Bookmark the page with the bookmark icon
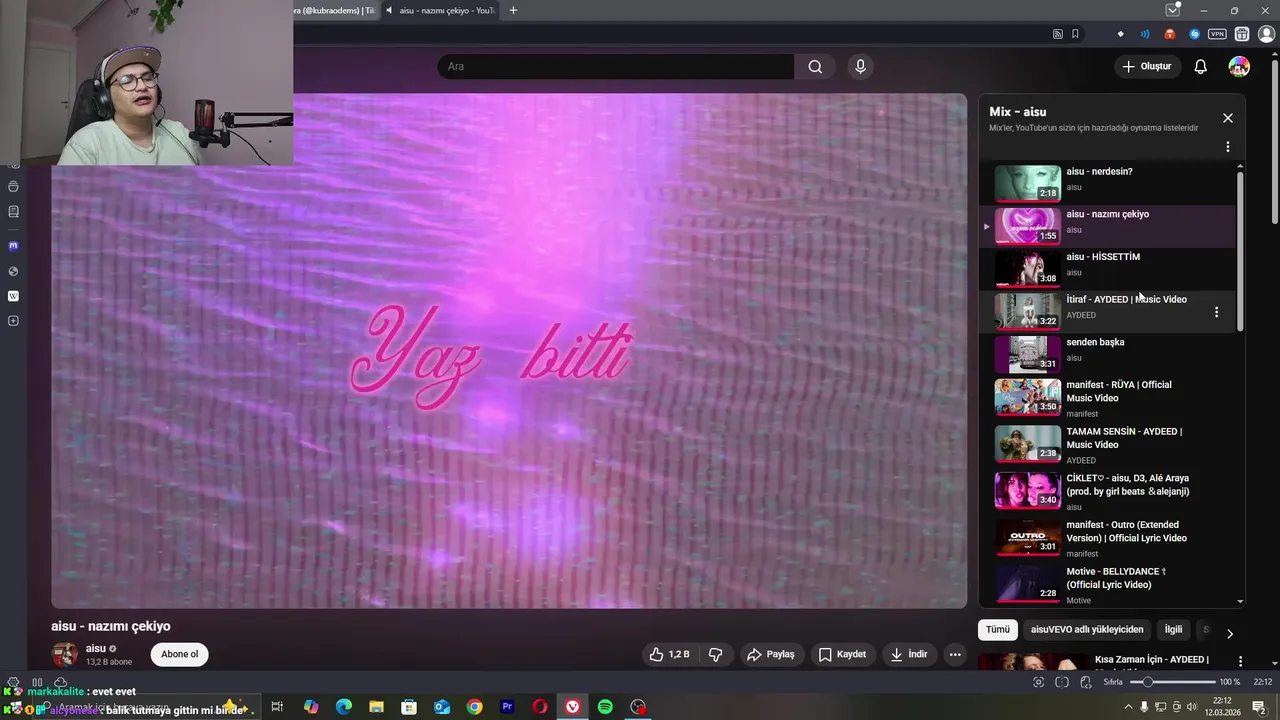 pos(1075,34)
